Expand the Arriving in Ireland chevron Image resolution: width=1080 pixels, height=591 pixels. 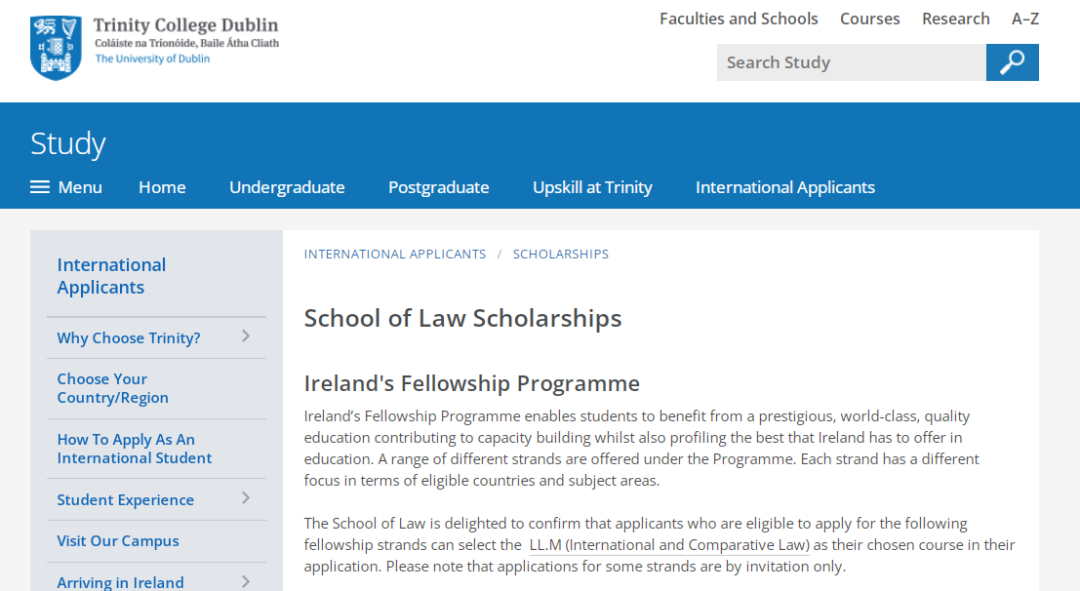(246, 581)
